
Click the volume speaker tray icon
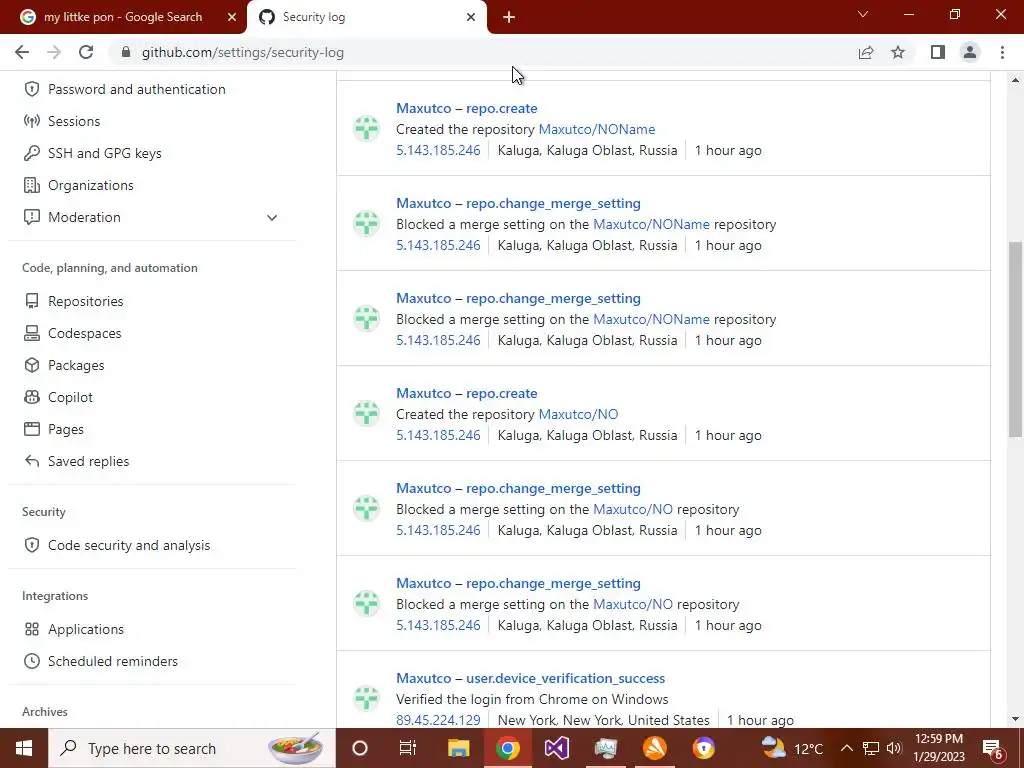click(893, 748)
